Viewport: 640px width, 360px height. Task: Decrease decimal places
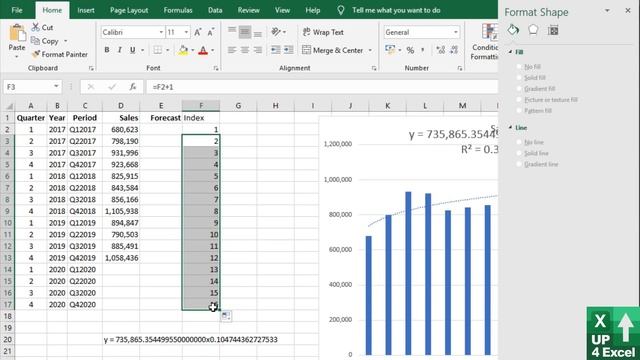click(454, 50)
